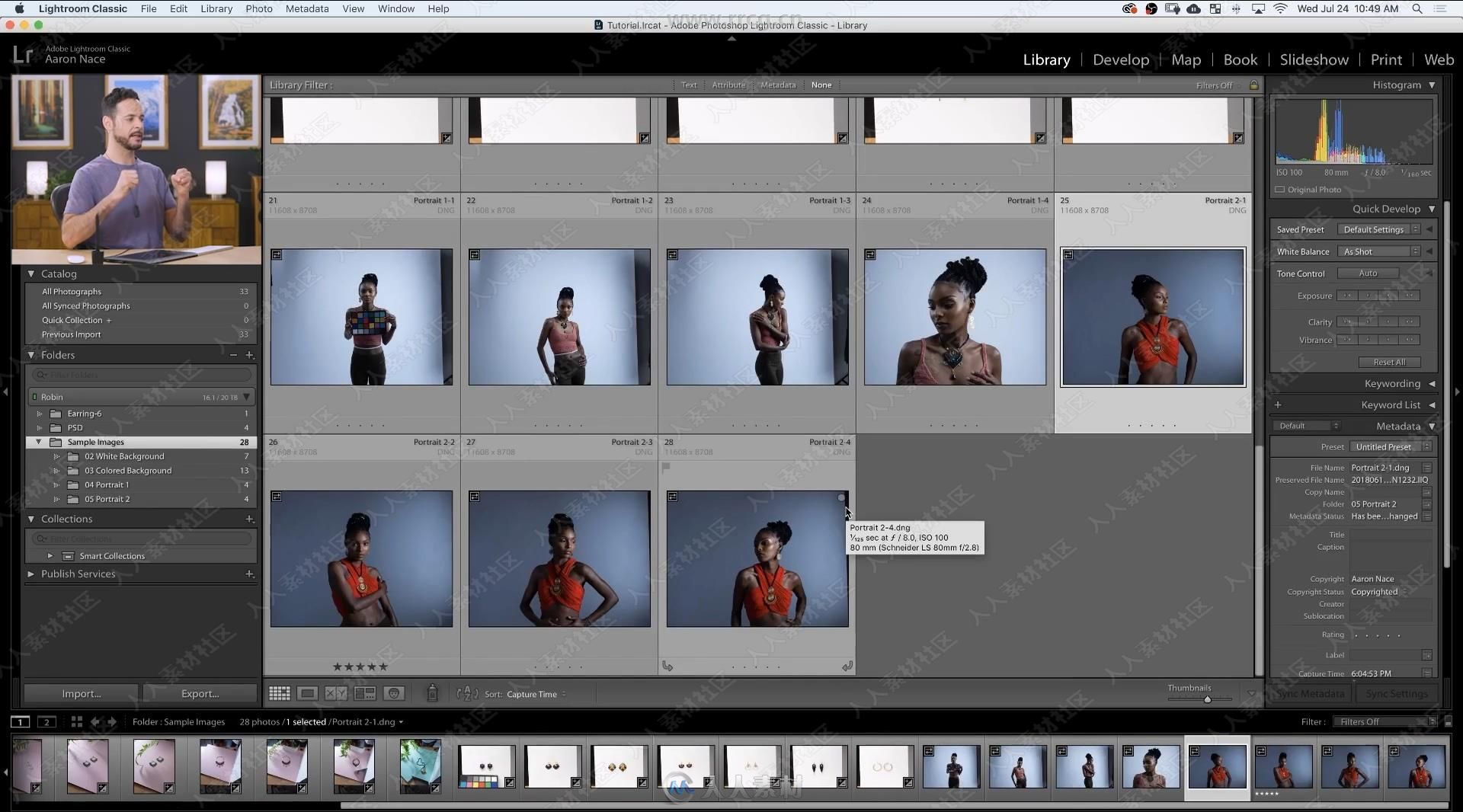Collapse the Collections panel
This screenshot has width=1463, height=812.
click(31, 519)
